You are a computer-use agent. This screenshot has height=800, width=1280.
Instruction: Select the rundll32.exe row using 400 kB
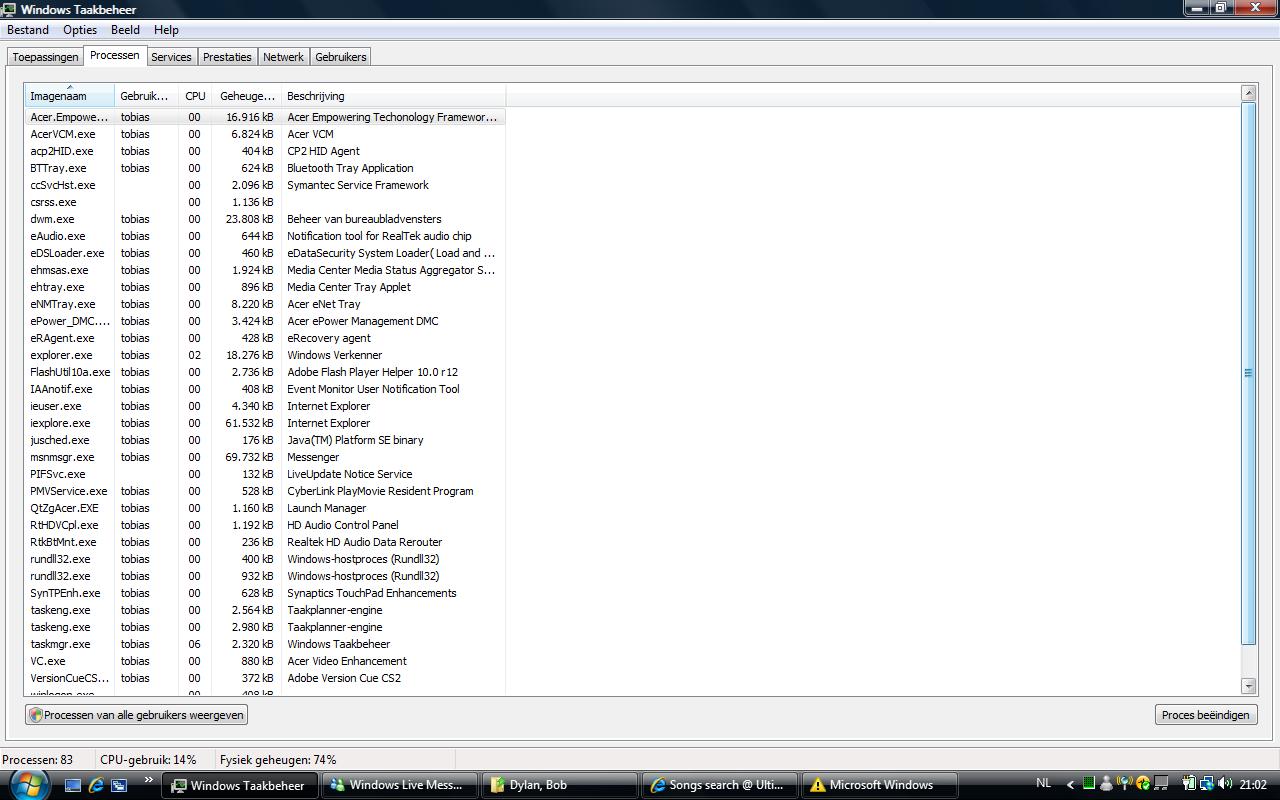[265, 559]
